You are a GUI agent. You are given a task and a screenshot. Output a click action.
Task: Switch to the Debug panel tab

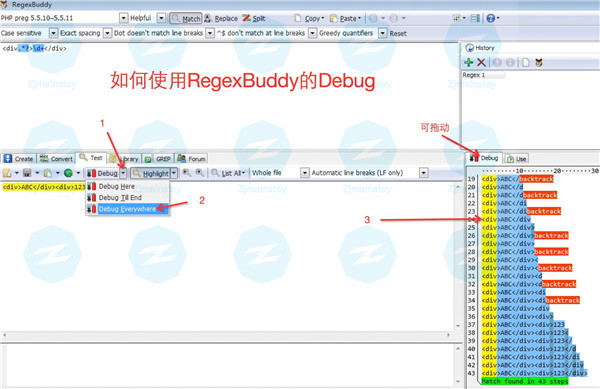pos(484,158)
